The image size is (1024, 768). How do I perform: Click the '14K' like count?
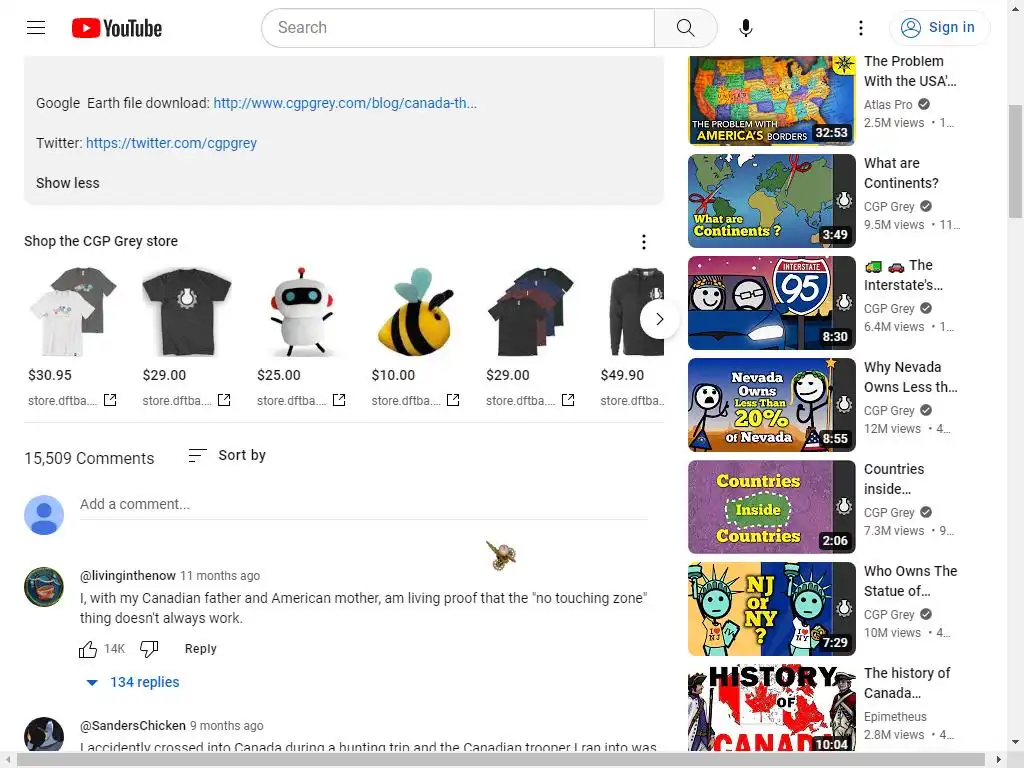[114, 649]
